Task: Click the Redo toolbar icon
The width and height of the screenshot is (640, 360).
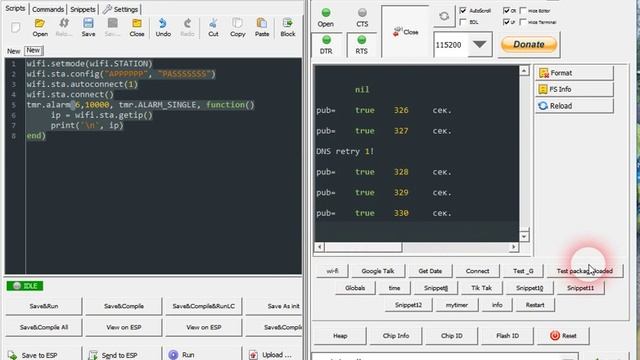Action: tap(187, 27)
